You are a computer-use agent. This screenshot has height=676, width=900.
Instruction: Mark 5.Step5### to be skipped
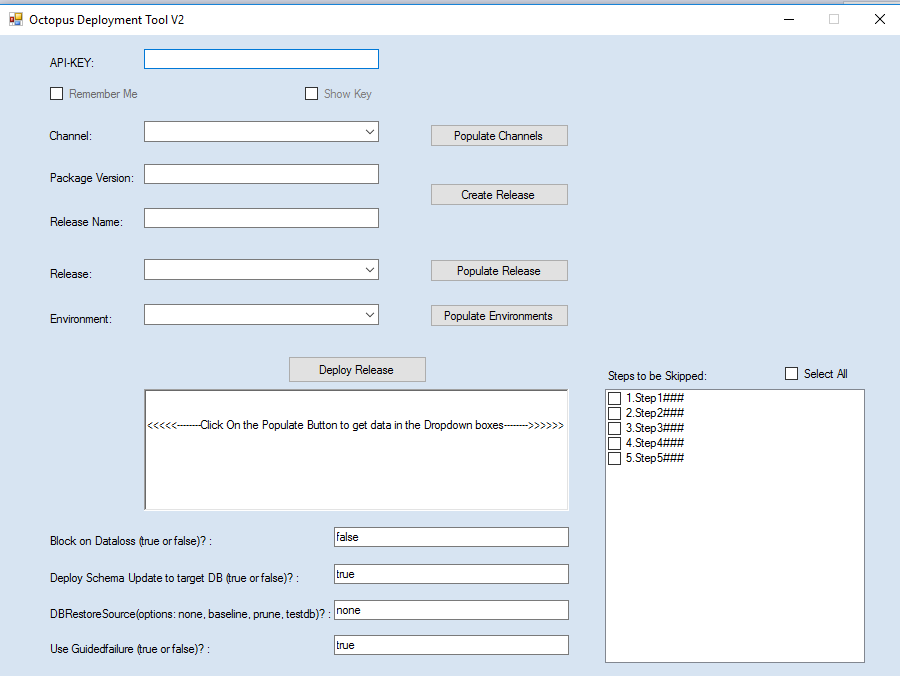(x=615, y=458)
